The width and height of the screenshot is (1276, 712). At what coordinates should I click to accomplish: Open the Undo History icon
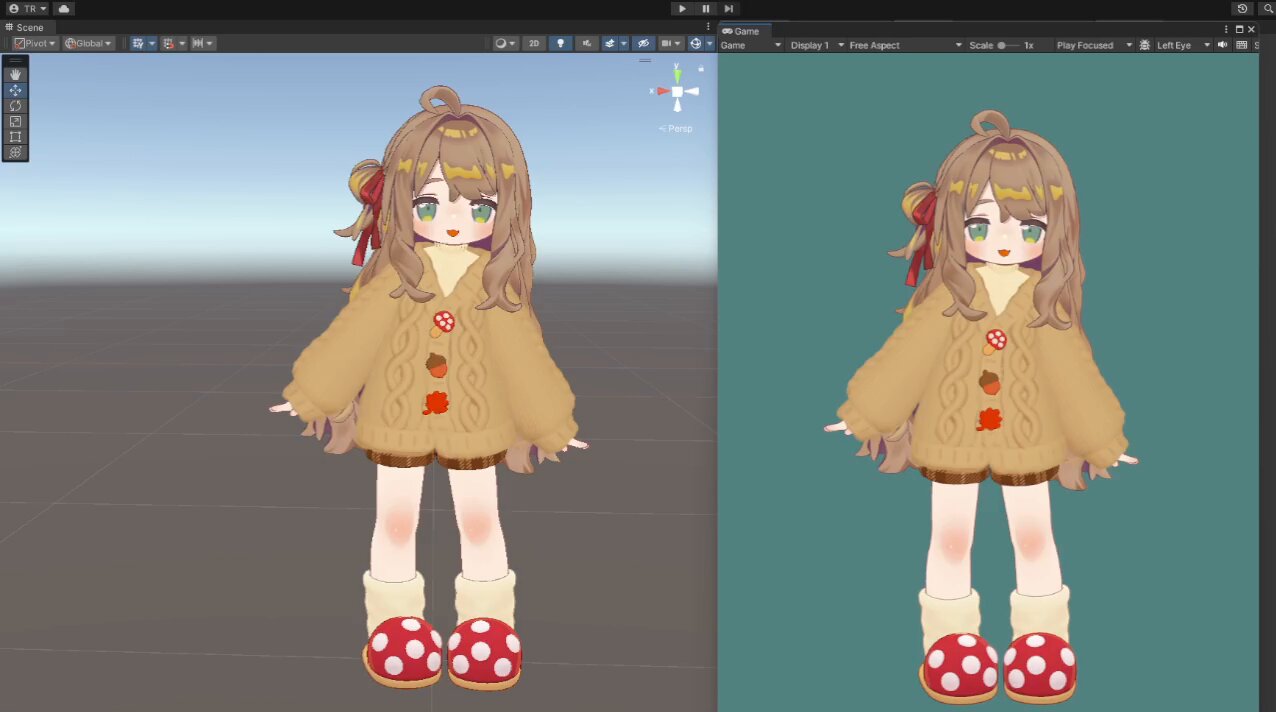[x=1242, y=8]
